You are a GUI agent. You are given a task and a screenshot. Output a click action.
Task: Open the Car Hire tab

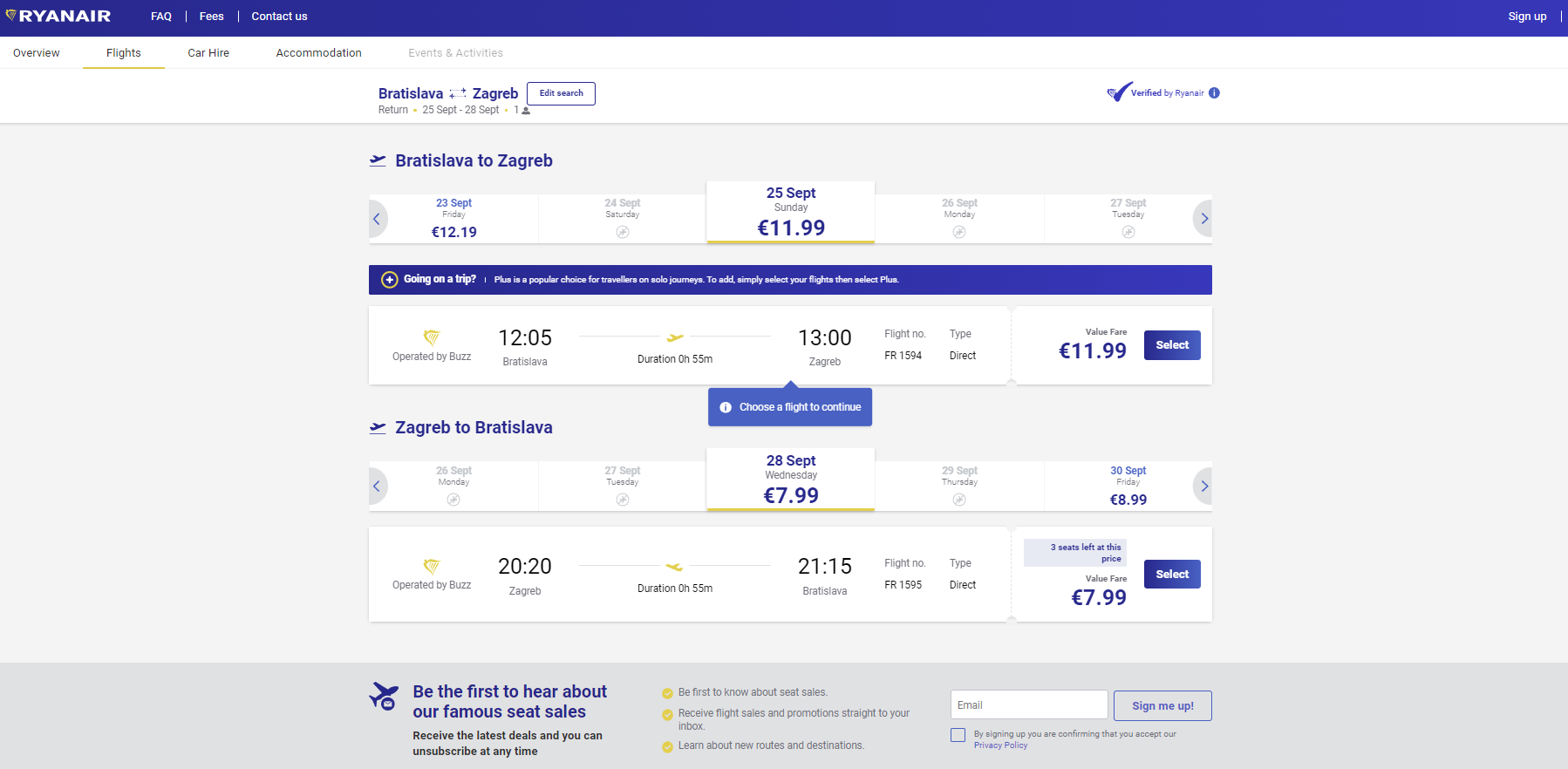(208, 53)
